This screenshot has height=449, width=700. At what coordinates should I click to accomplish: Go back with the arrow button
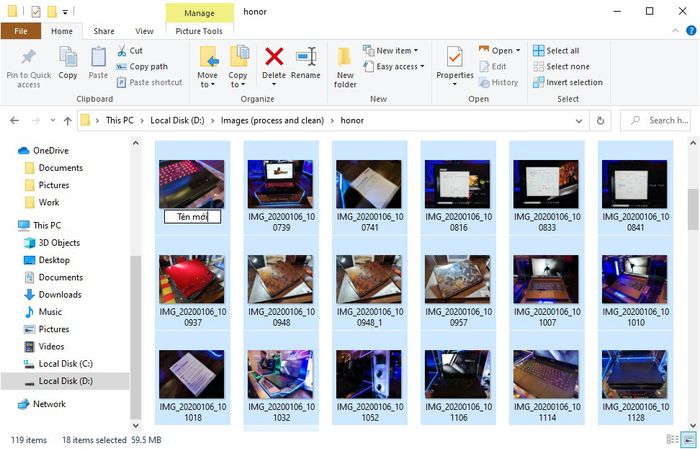(15, 121)
